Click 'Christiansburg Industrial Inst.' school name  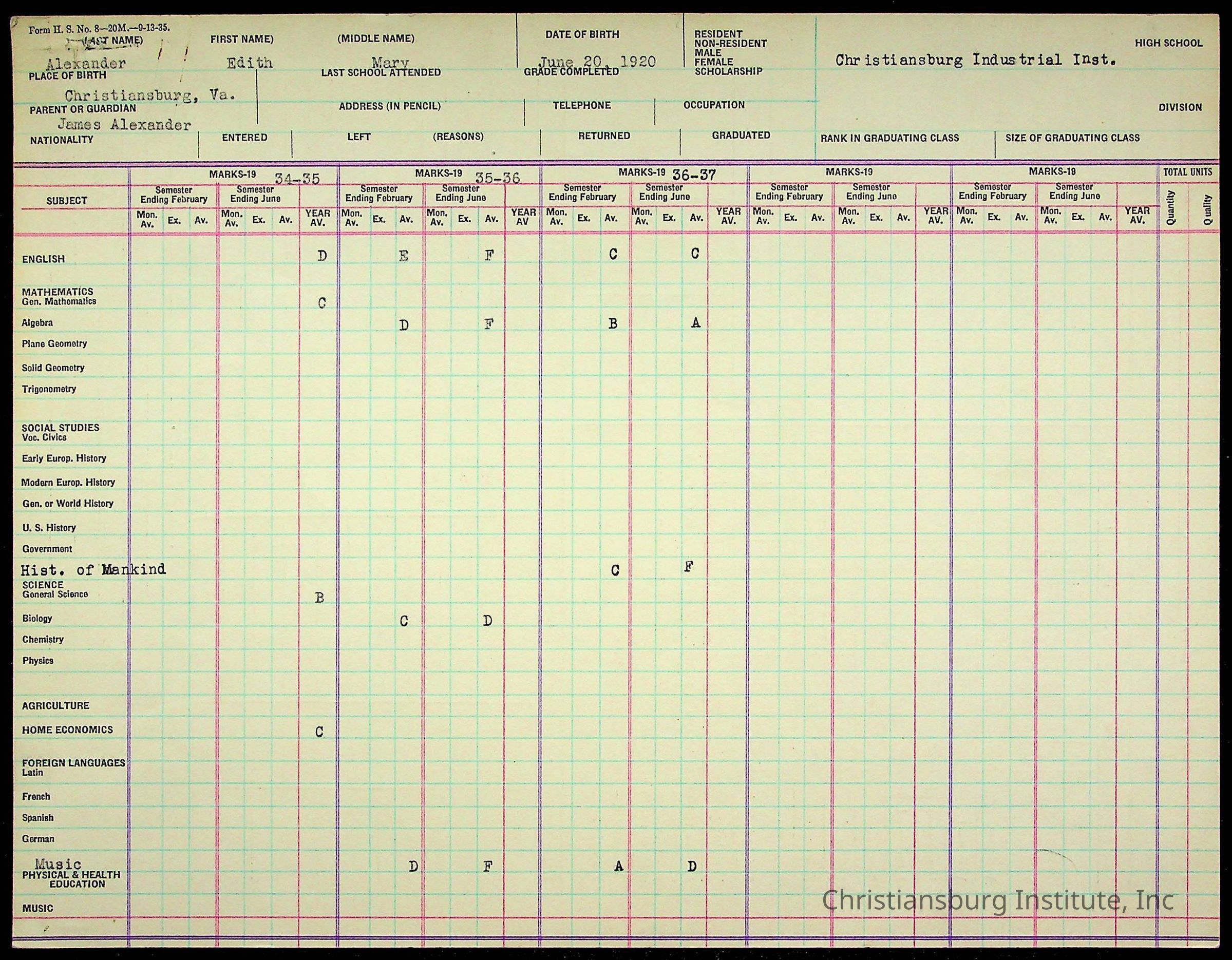pyautogui.click(x=975, y=60)
